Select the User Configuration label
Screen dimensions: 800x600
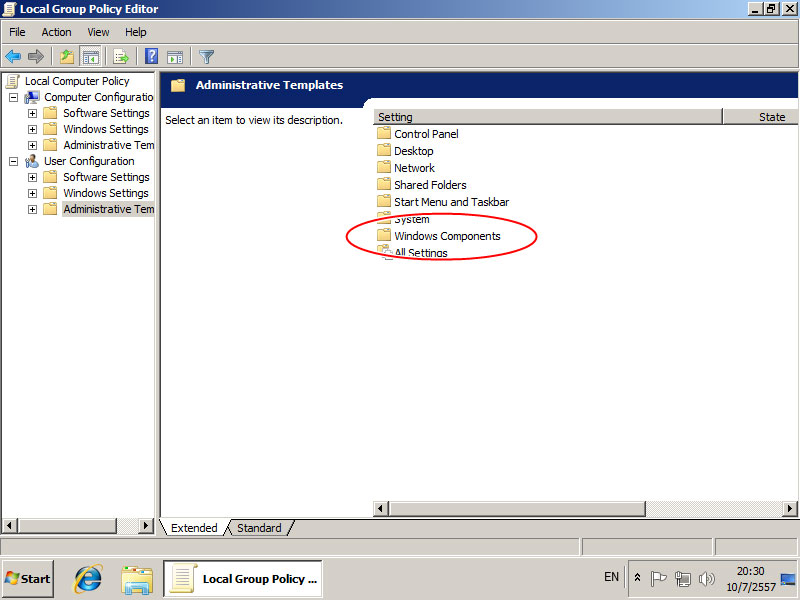click(x=89, y=161)
